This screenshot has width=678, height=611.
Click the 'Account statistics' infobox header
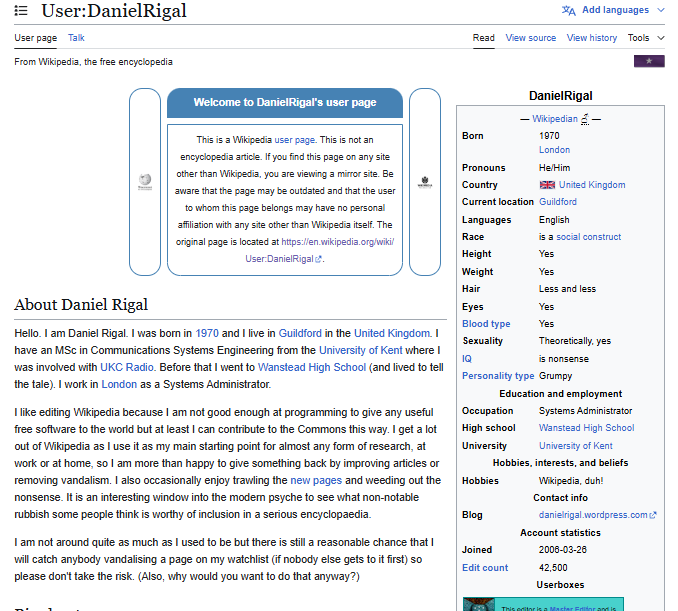click(560, 533)
